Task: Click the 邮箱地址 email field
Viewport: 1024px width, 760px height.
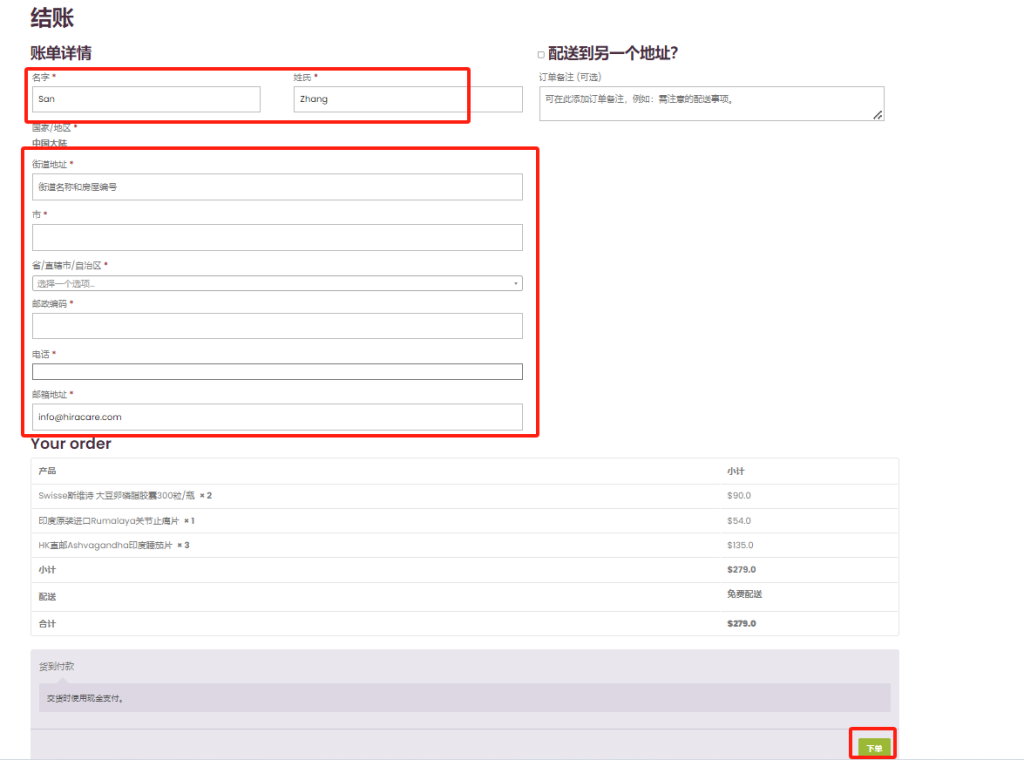Action: pyautogui.click(x=277, y=417)
